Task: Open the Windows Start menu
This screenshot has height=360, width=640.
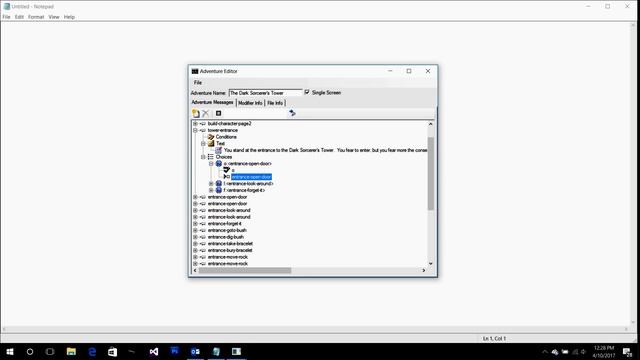Action: 10,351
